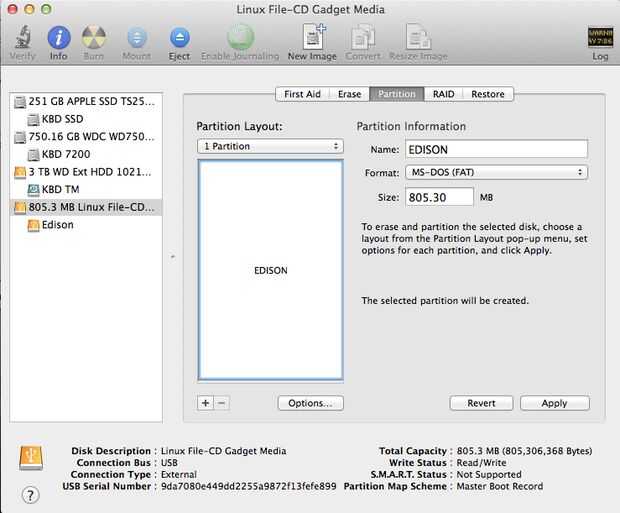Click the Apply button
Screen dimensions: 620x513
click(555, 403)
